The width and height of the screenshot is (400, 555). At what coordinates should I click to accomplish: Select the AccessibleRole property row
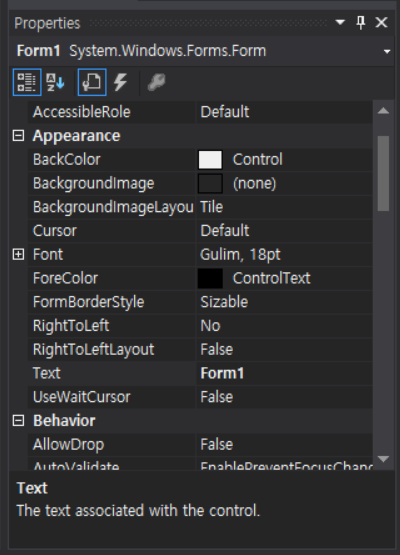pos(200,112)
